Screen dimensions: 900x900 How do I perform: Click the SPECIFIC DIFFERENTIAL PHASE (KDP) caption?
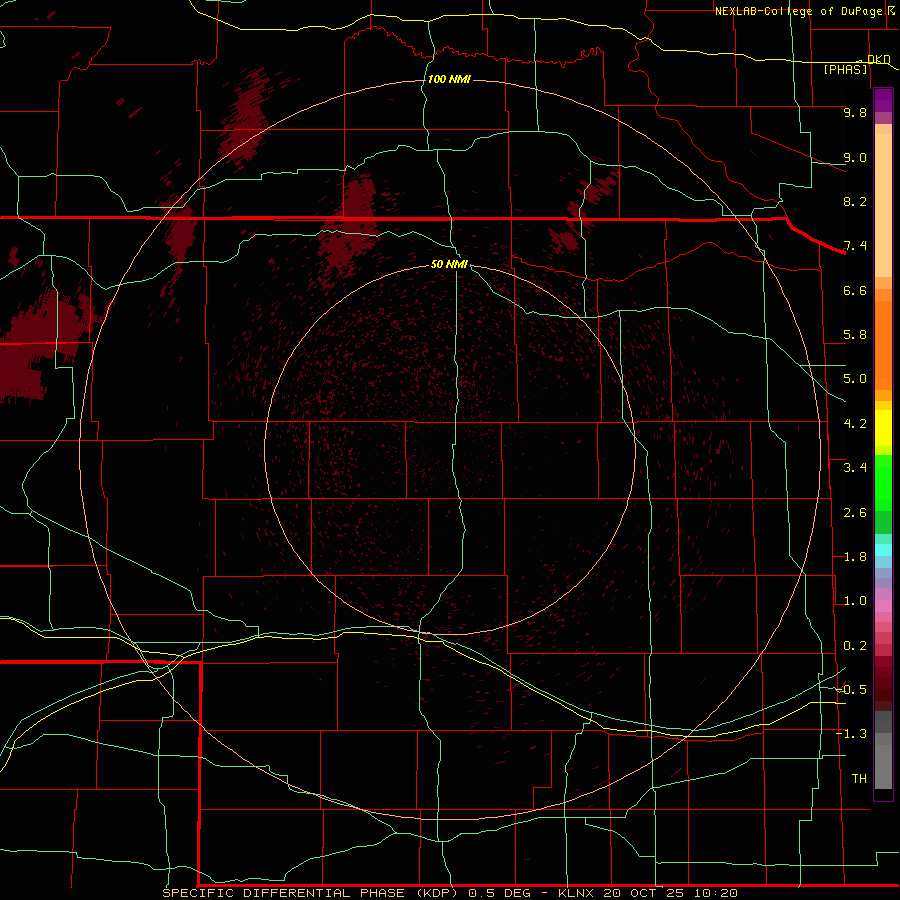pos(312,893)
